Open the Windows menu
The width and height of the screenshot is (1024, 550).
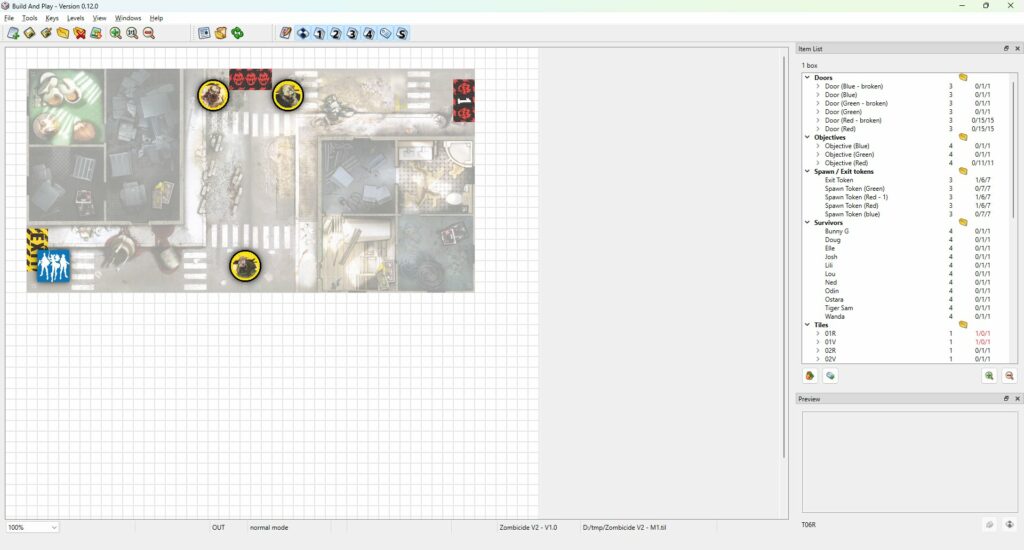click(x=128, y=18)
